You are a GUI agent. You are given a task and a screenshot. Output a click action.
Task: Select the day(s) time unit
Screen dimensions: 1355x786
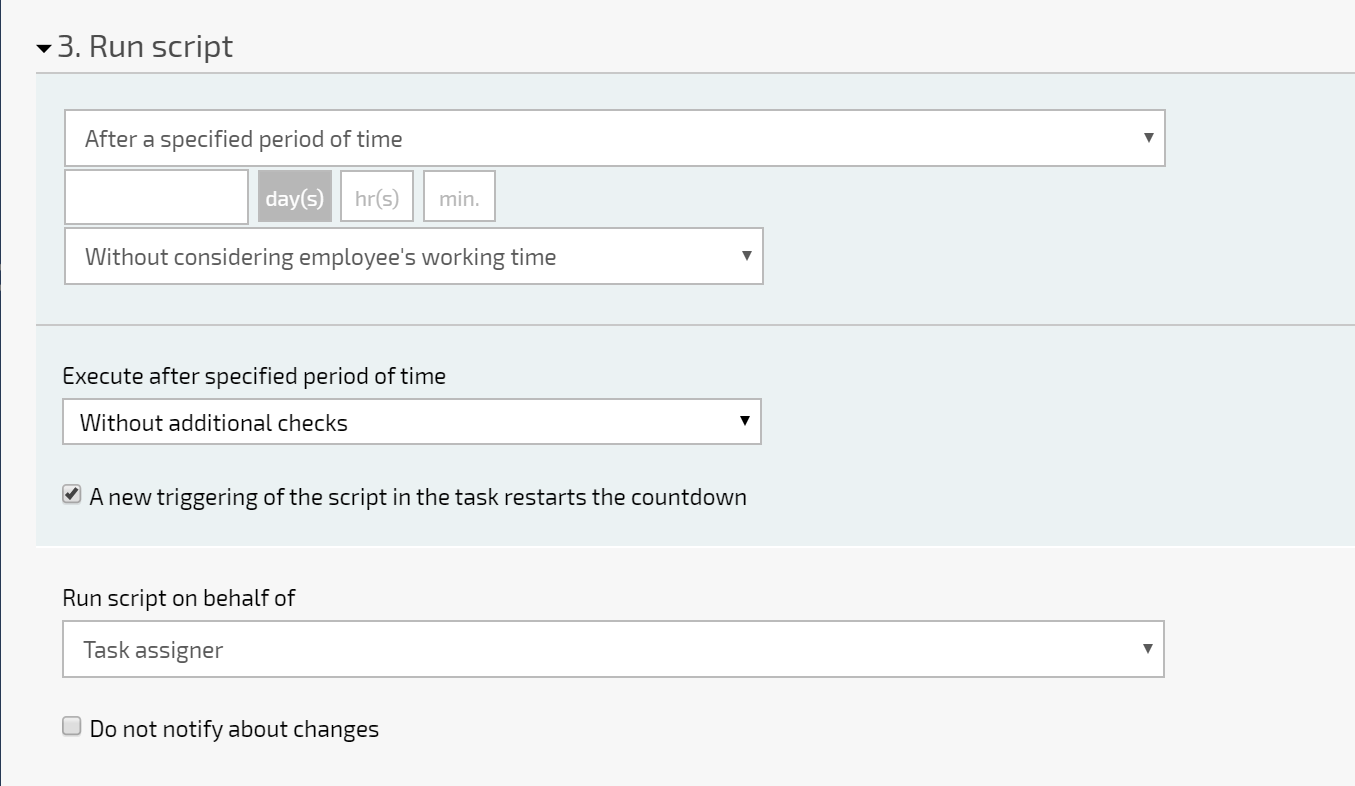tap(295, 197)
